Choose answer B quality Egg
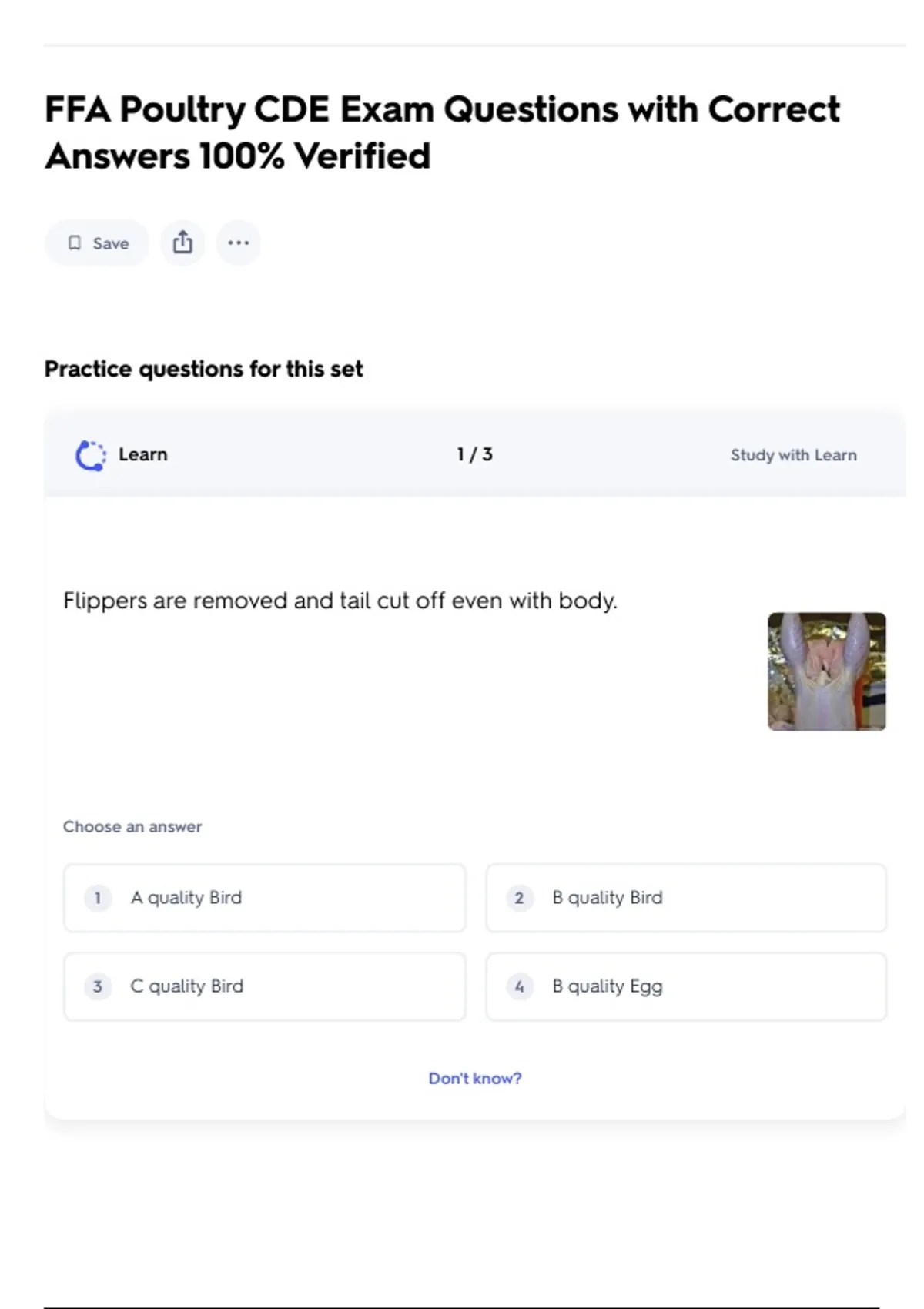The image size is (924, 1309). click(x=685, y=986)
